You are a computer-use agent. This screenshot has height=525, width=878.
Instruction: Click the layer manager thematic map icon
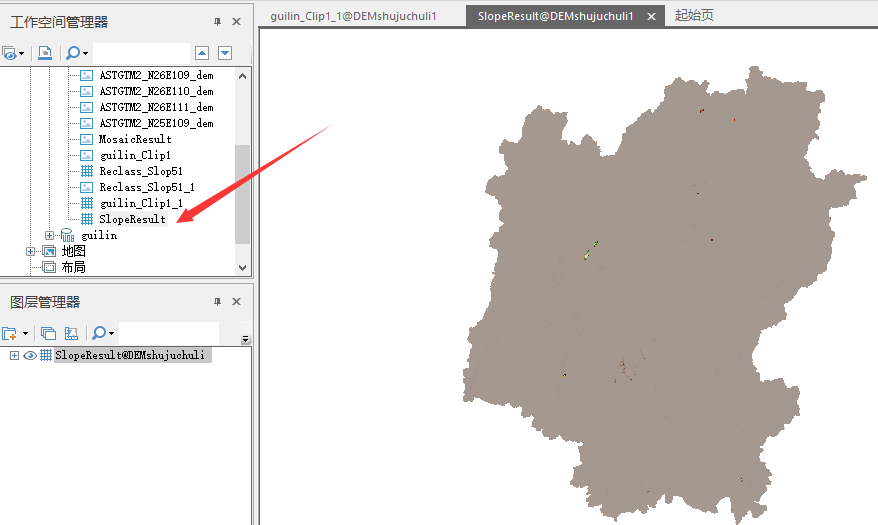[71, 334]
